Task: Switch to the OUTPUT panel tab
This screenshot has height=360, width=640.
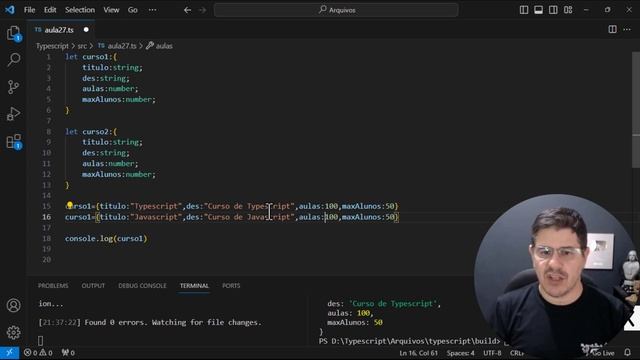Action: [x=93, y=286]
